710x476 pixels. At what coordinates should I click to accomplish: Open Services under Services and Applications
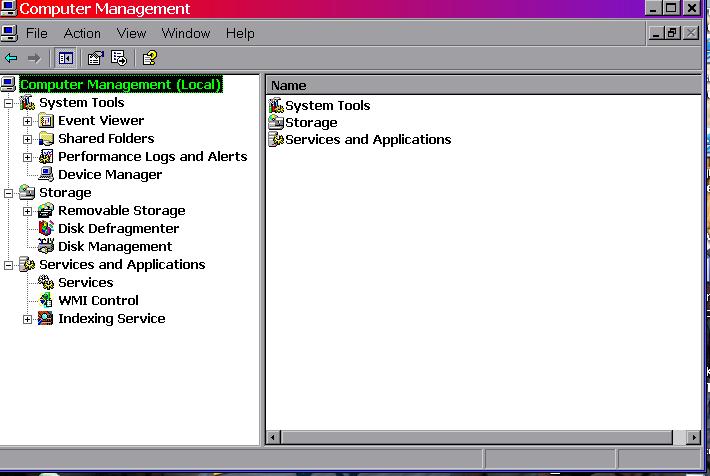[85, 283]
